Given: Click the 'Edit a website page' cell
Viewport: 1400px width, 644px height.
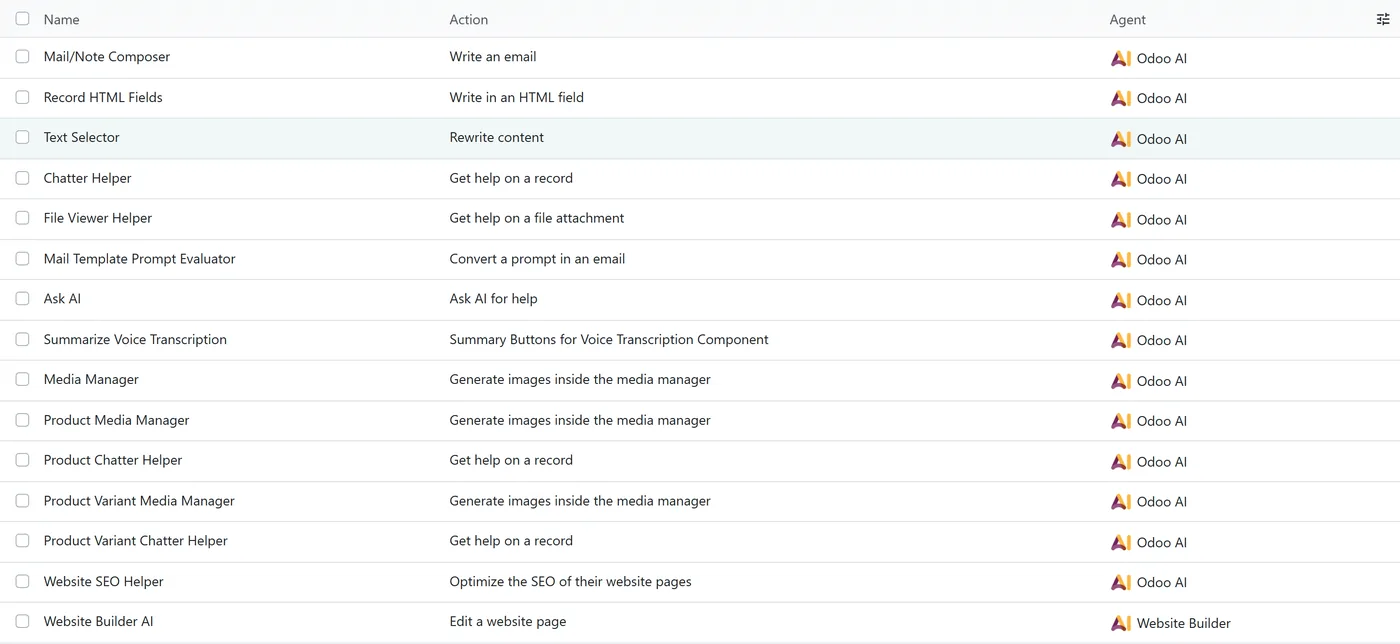Looking at the screenshot, I should (508, 621).
